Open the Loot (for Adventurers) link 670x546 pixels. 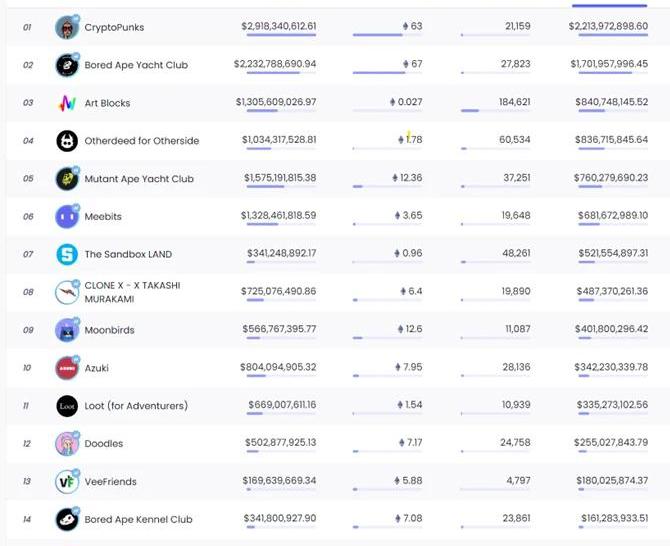click(136, 405)
